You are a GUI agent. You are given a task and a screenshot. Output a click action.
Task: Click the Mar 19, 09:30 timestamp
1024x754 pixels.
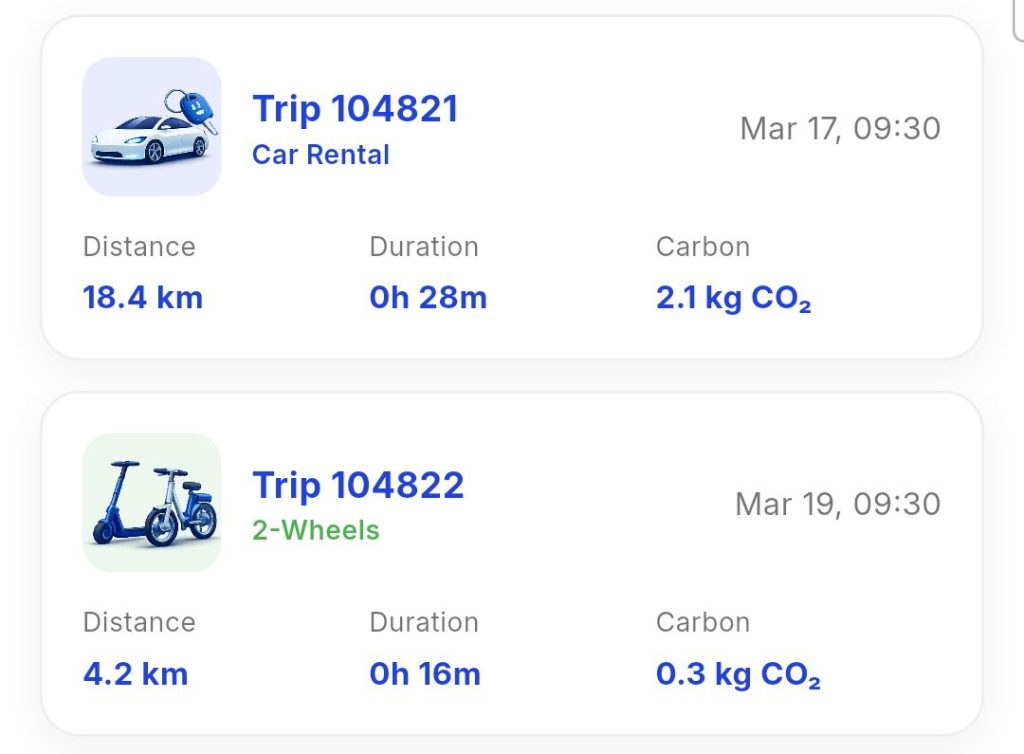pyautogui.click(x=838, y=503)
